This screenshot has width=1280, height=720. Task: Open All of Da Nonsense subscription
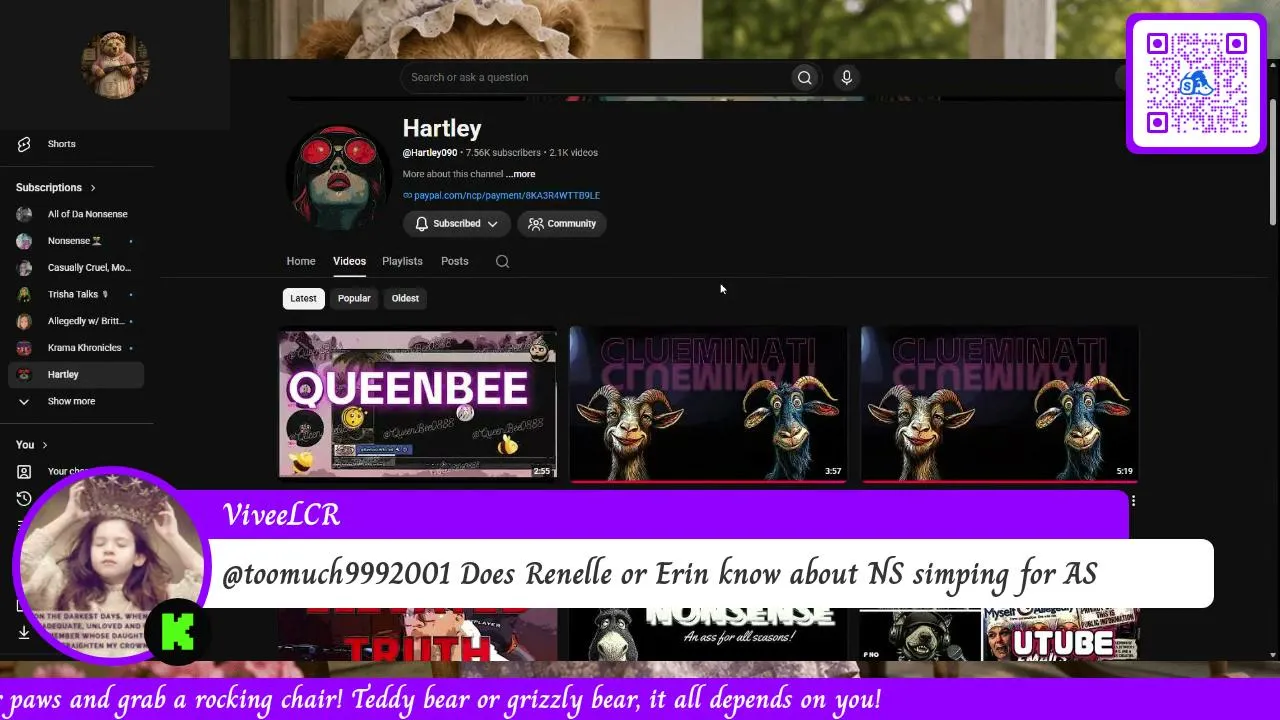[x=88, y=214]
